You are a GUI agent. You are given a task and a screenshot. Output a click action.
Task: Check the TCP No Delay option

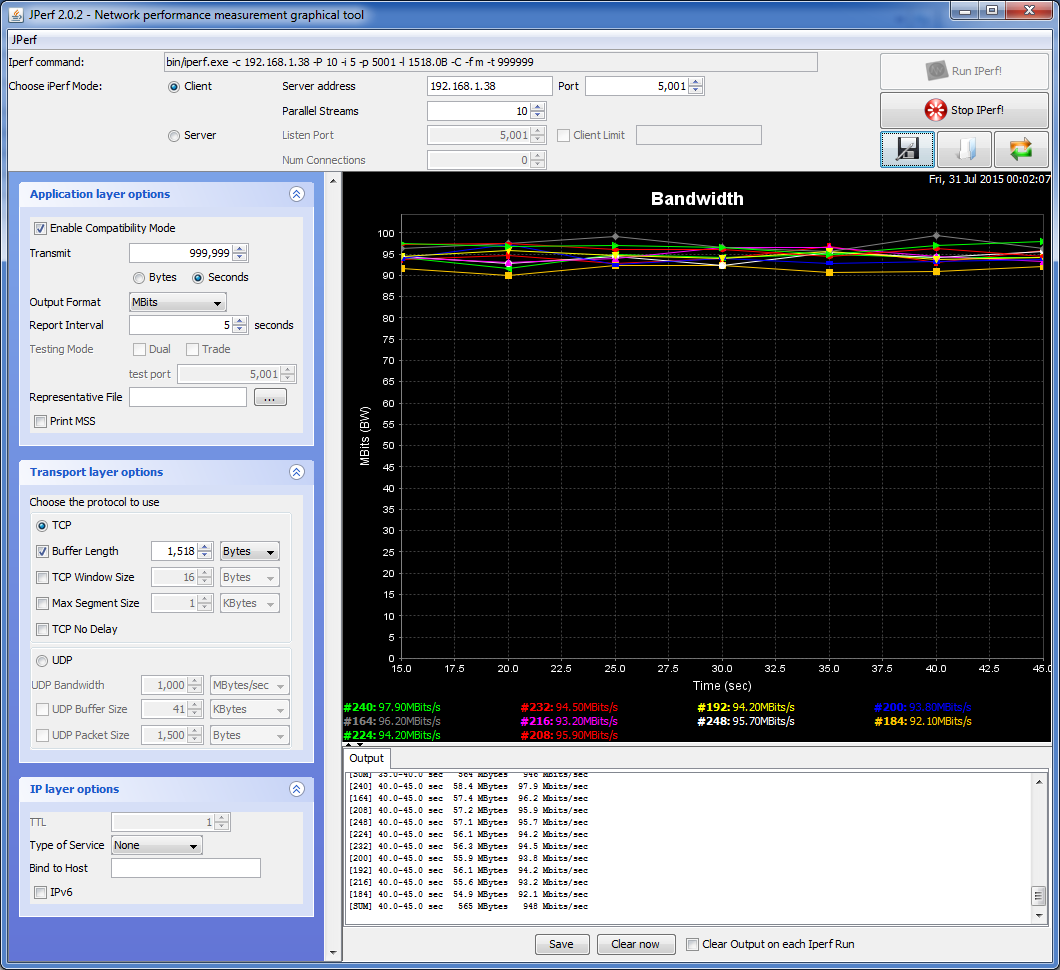click(43, 629)
